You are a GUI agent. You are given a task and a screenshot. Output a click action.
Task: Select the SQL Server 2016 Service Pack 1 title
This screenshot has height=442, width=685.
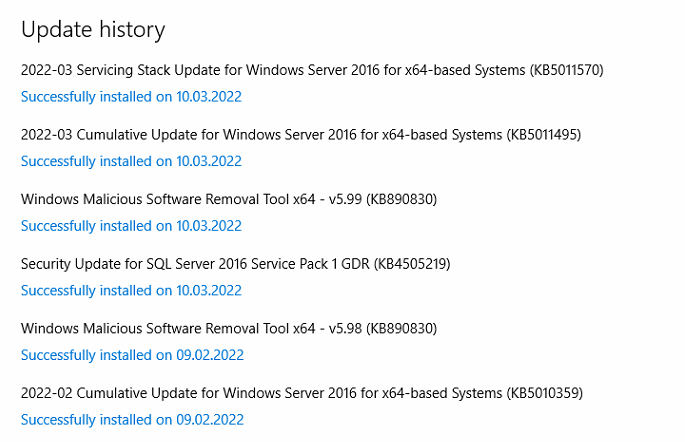coord(235,264)
